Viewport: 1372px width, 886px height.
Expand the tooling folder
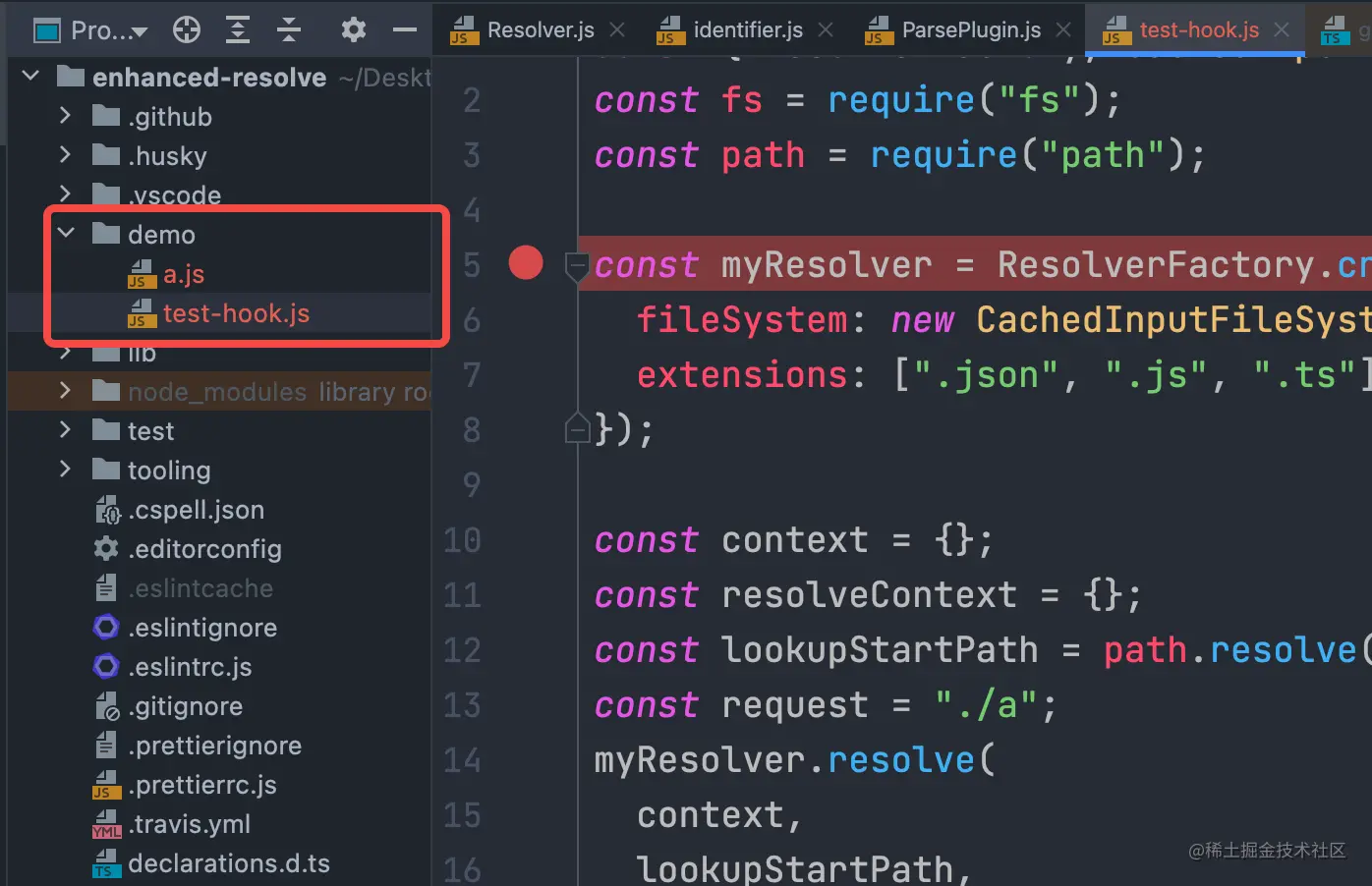(x=66, y=470)
